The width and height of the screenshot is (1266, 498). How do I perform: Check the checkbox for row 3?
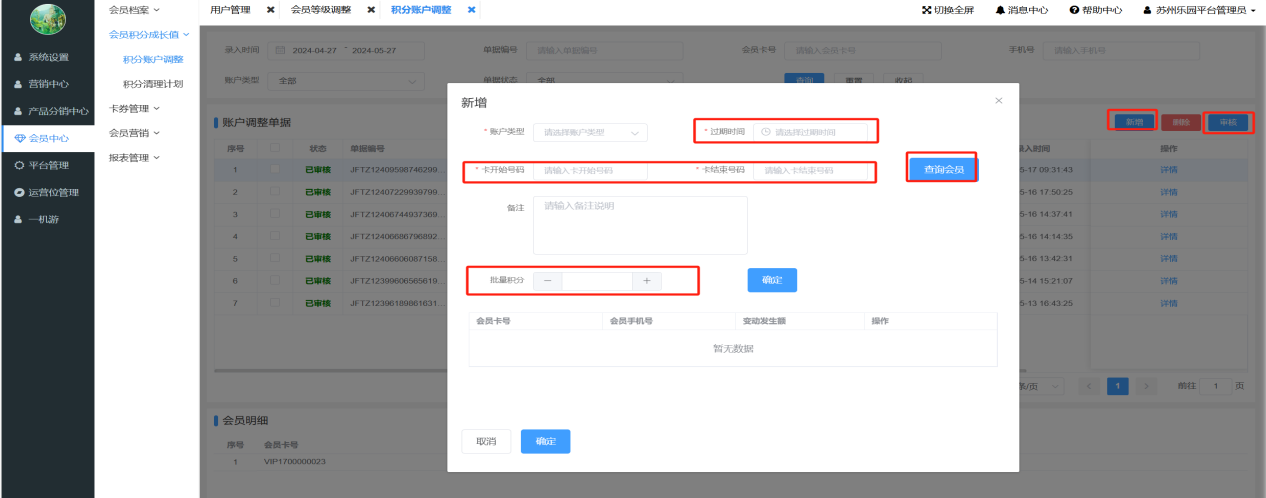(275, 214)
